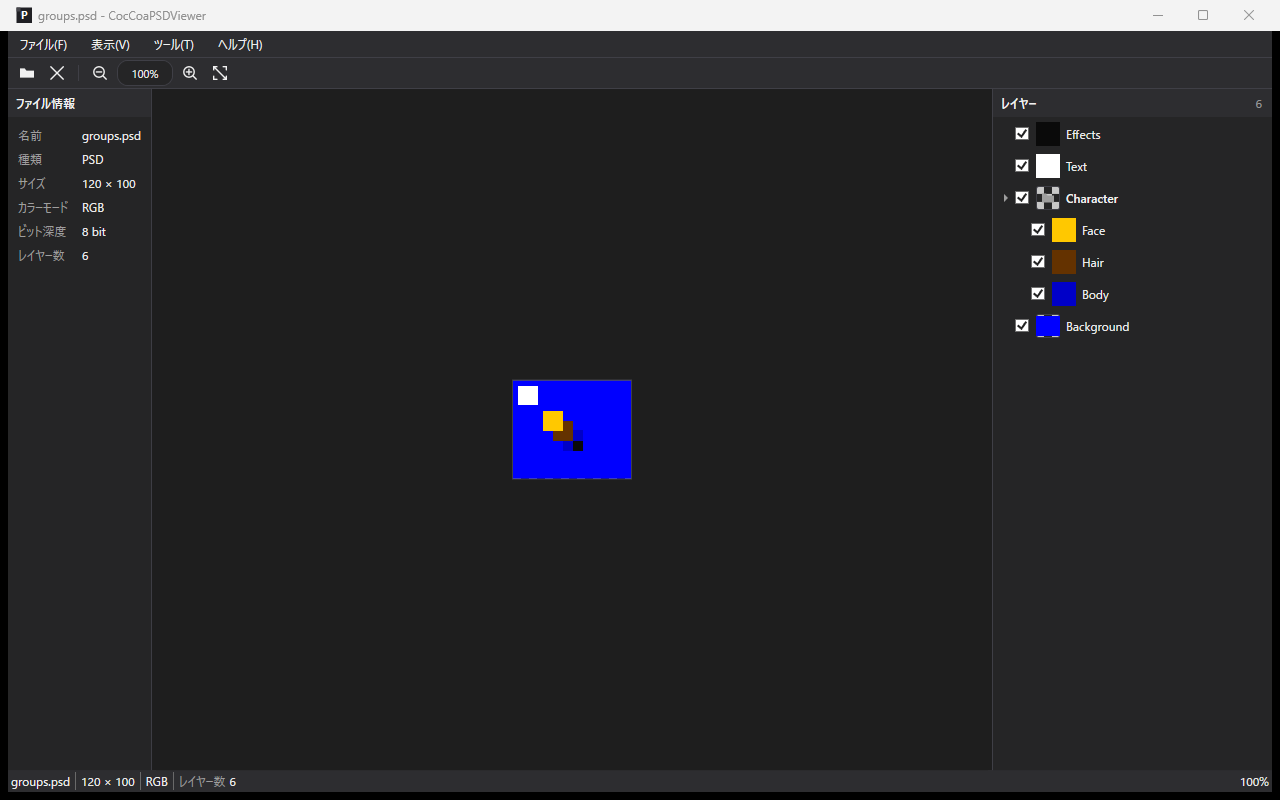This screenshot has width=1280, height=800.
Task: Zoom out using the minus magnifier
Action: pos(100,73)
